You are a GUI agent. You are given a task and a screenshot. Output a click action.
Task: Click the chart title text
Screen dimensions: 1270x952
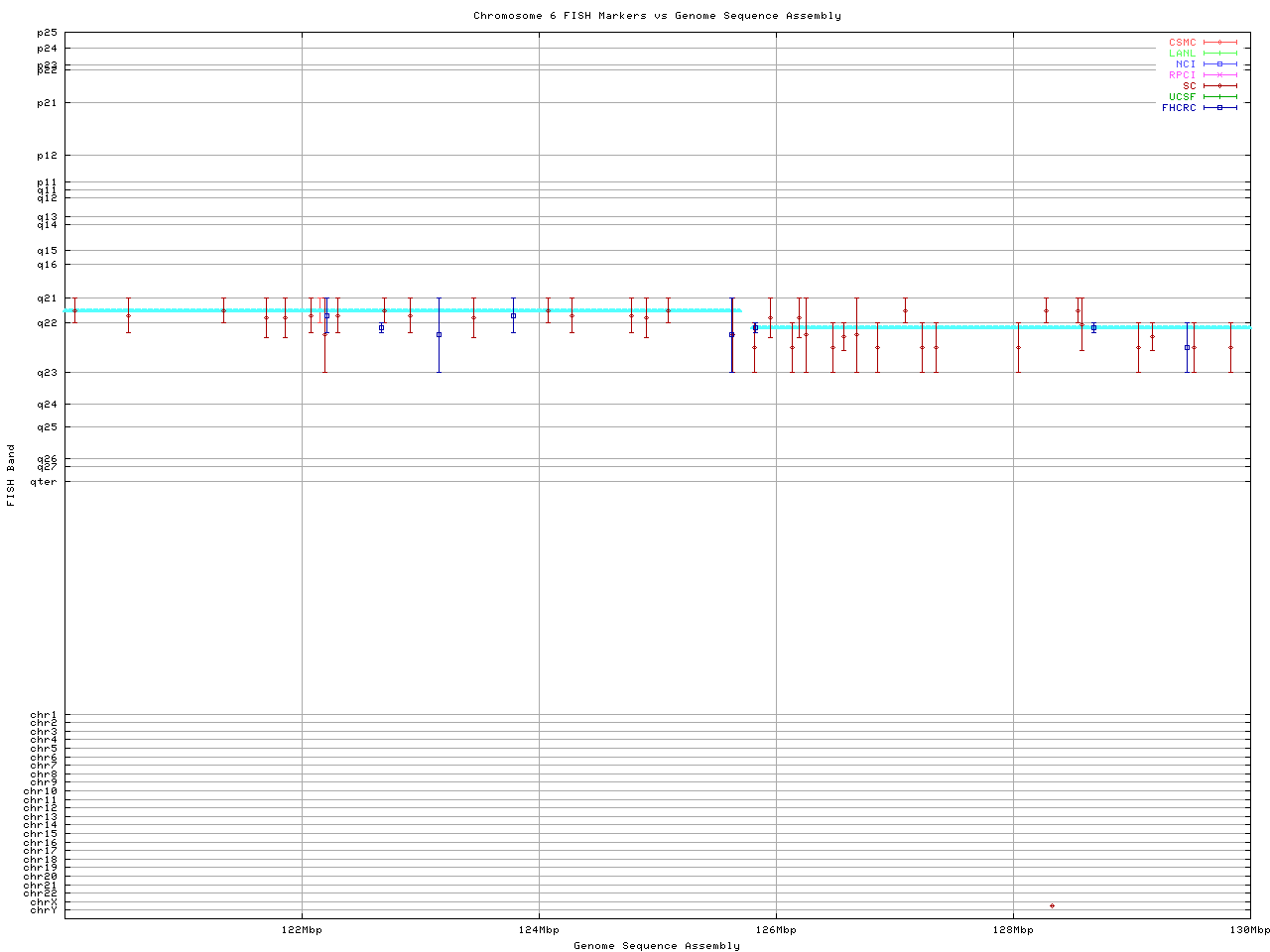[x=657, y=16]
